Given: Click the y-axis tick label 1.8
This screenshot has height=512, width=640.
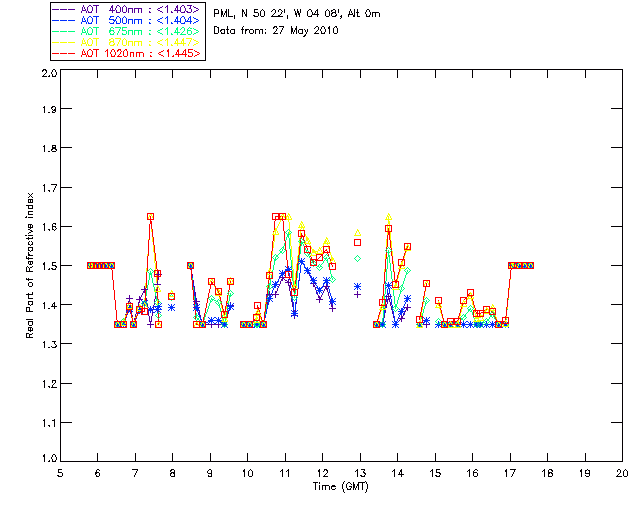Looking at the screenshot, I should [49, 148].
